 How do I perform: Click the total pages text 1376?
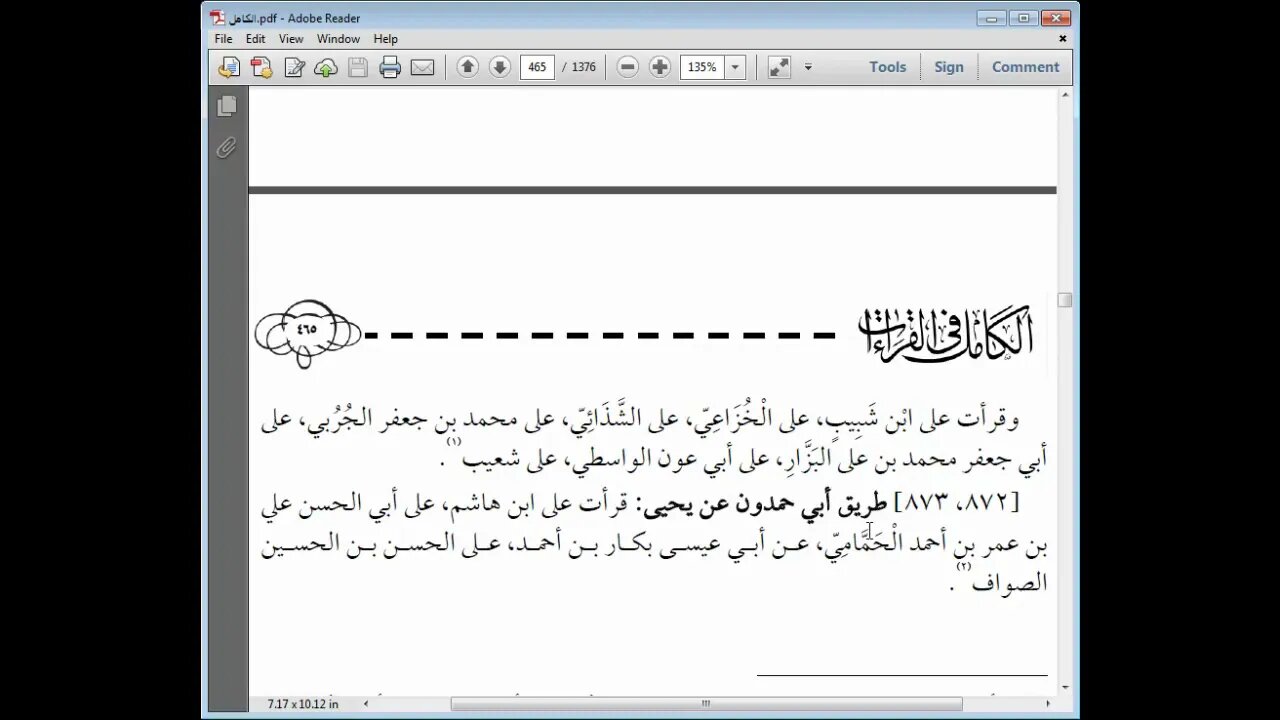click(584, 67)
